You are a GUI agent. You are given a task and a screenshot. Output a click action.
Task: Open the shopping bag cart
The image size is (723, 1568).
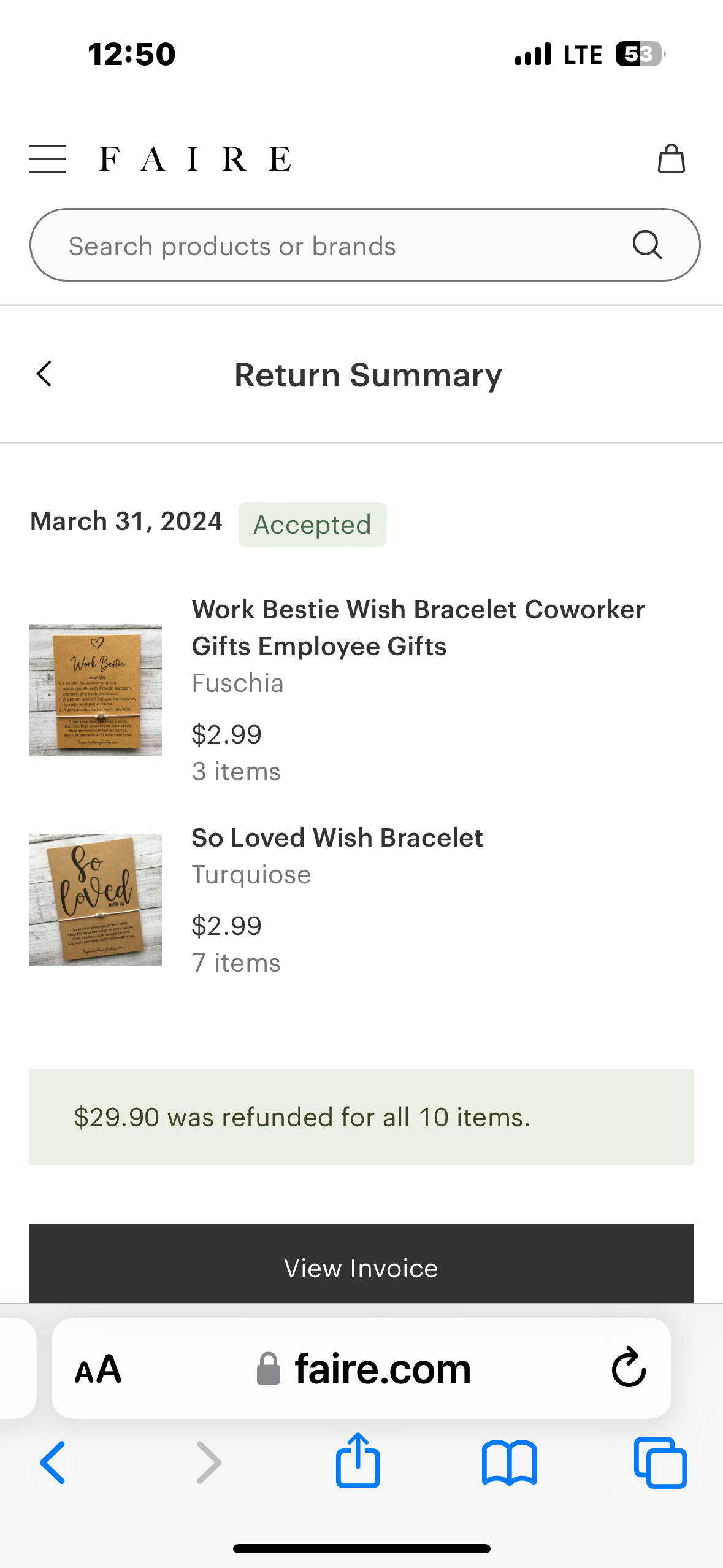671,159
